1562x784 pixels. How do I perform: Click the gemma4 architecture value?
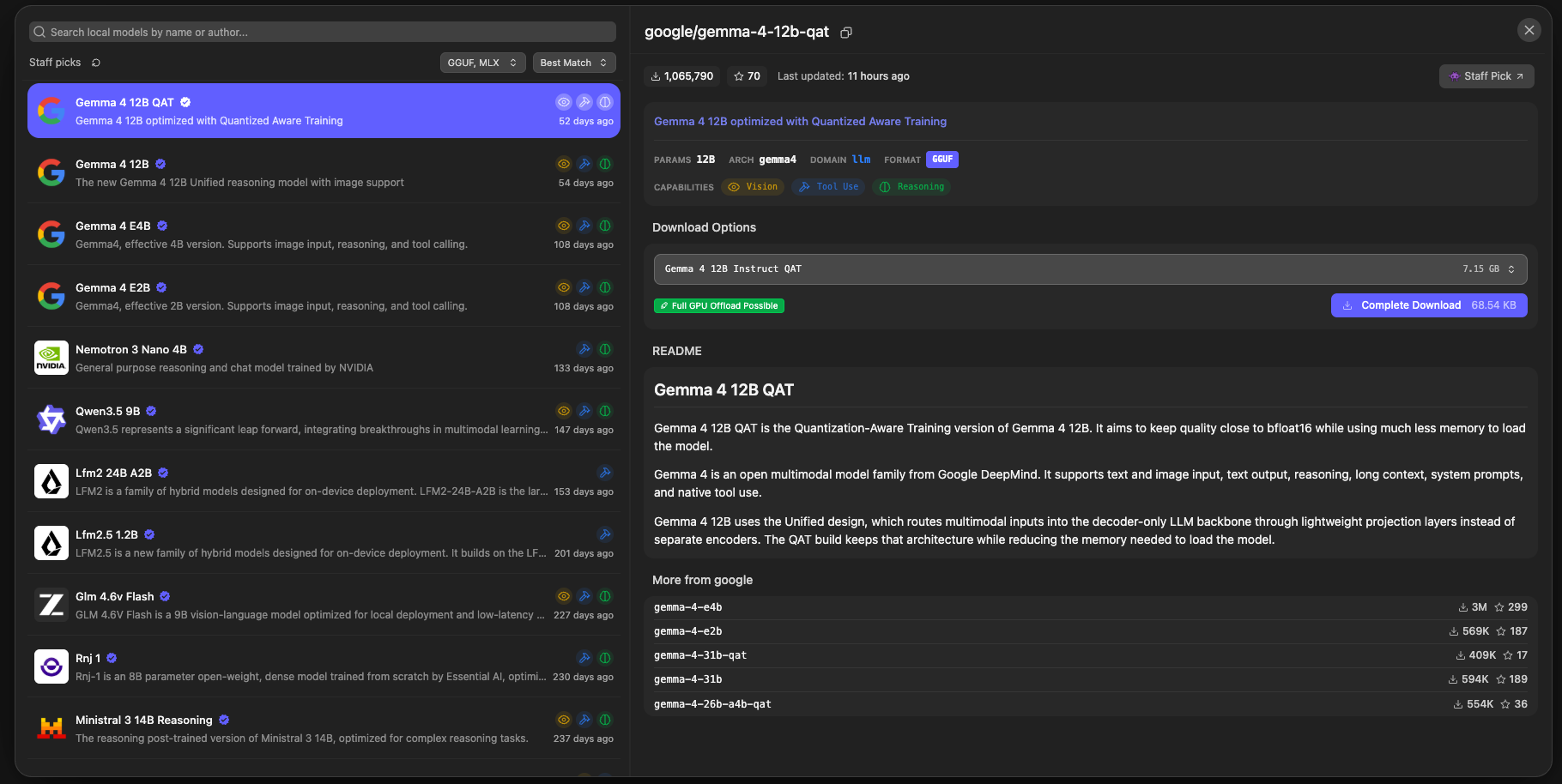click(x=778, y=160)
